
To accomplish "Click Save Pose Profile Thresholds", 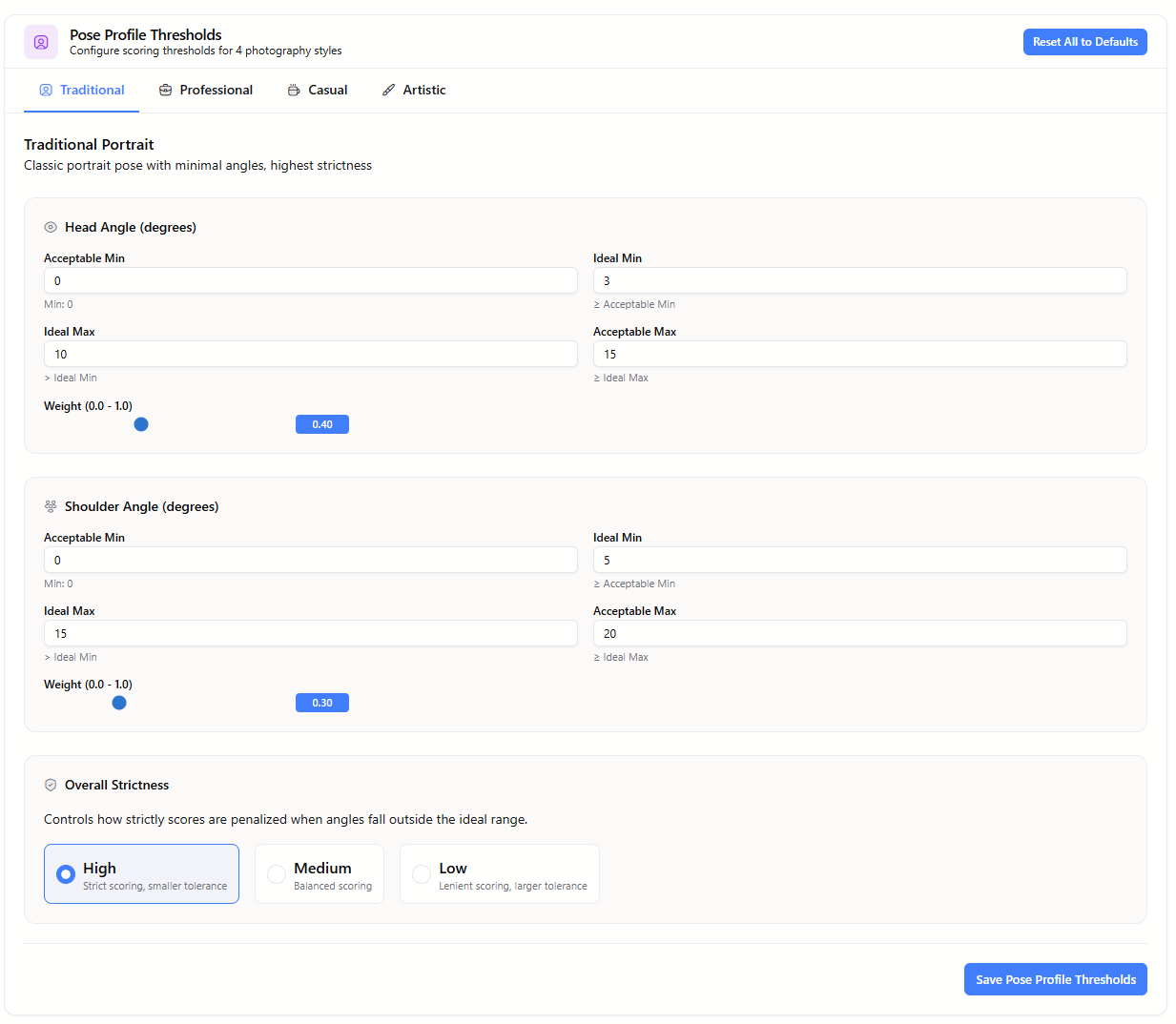I will coord(1055,978).
